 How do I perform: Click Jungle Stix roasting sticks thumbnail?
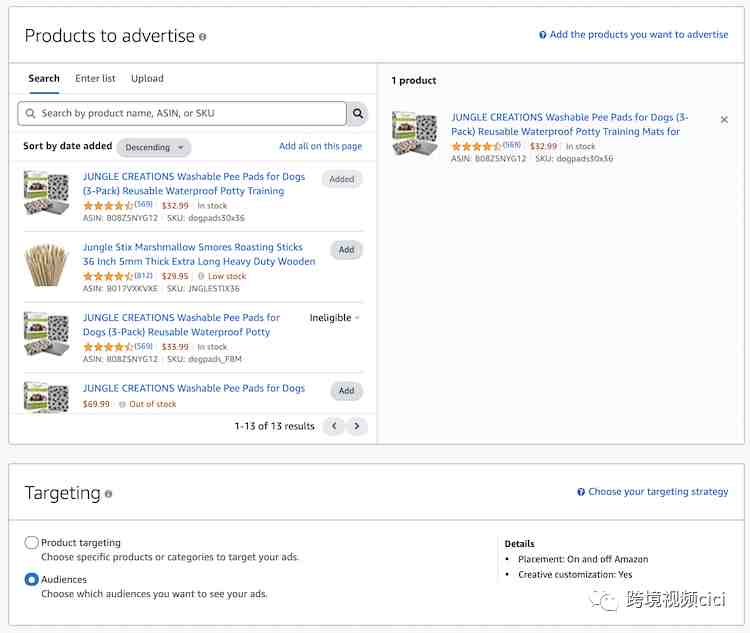[x=46, y=265]
